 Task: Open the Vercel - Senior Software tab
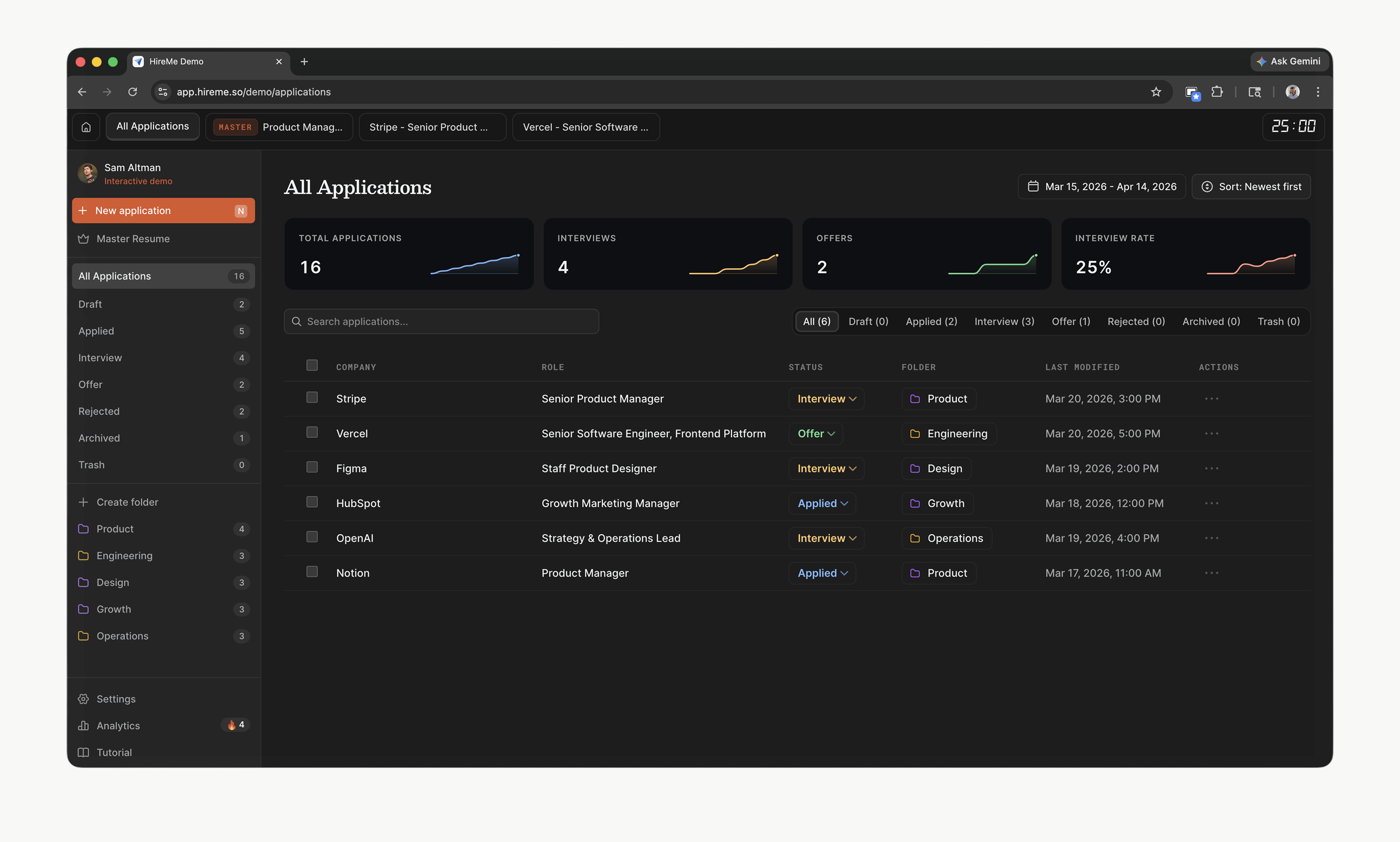point(585,127)
